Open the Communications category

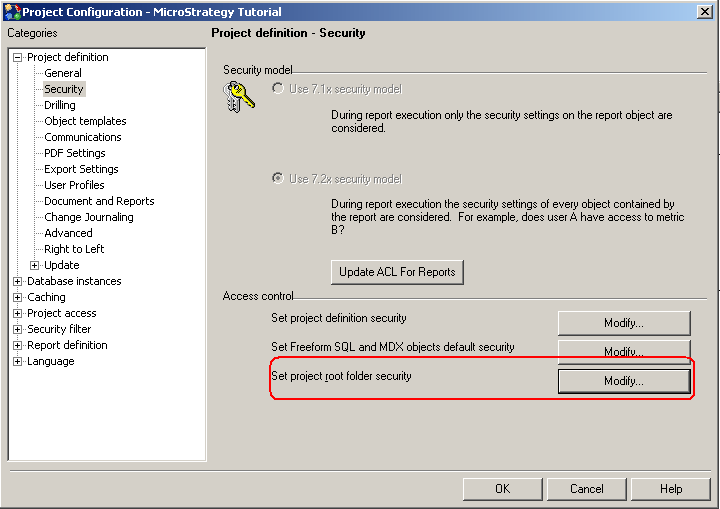(x=83, y=137)
